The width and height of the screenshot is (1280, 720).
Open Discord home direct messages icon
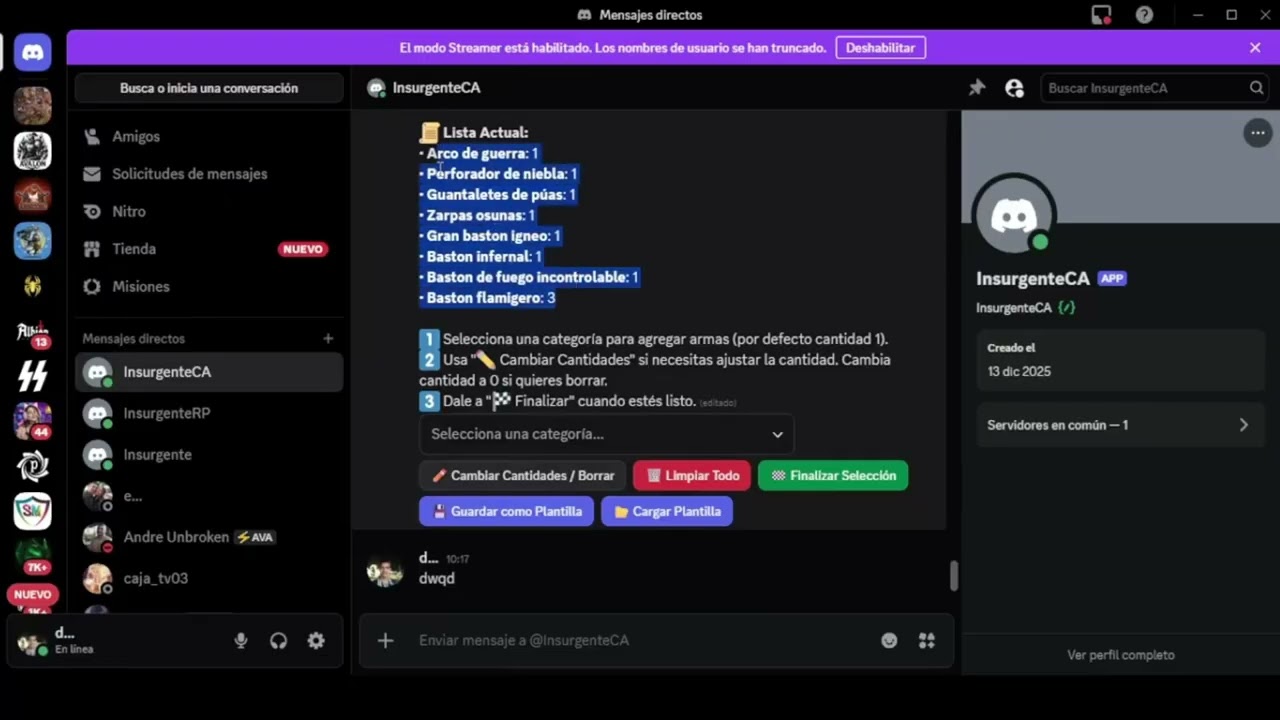(33, 52)
